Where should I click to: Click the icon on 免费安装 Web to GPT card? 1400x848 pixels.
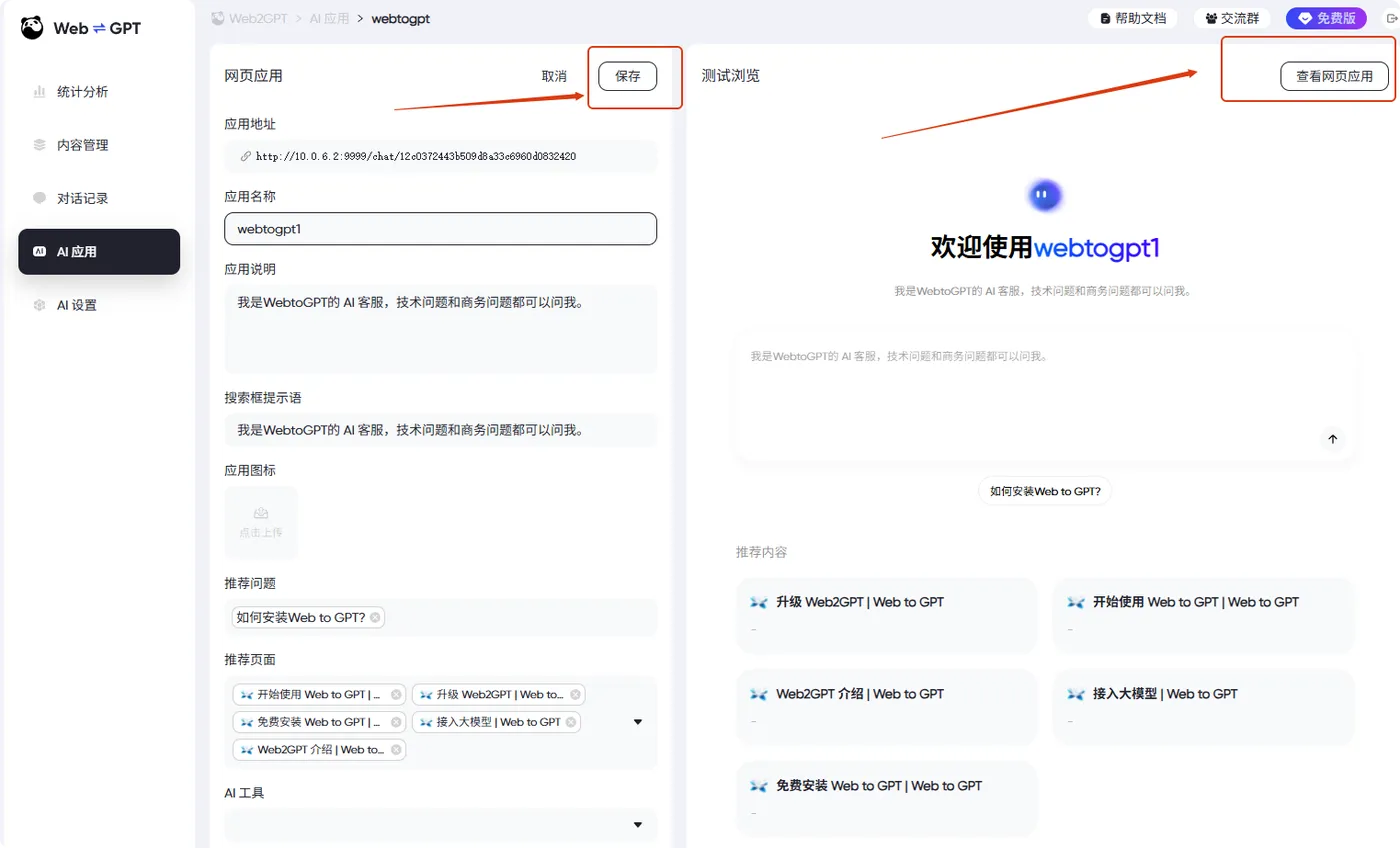(759, 786)
